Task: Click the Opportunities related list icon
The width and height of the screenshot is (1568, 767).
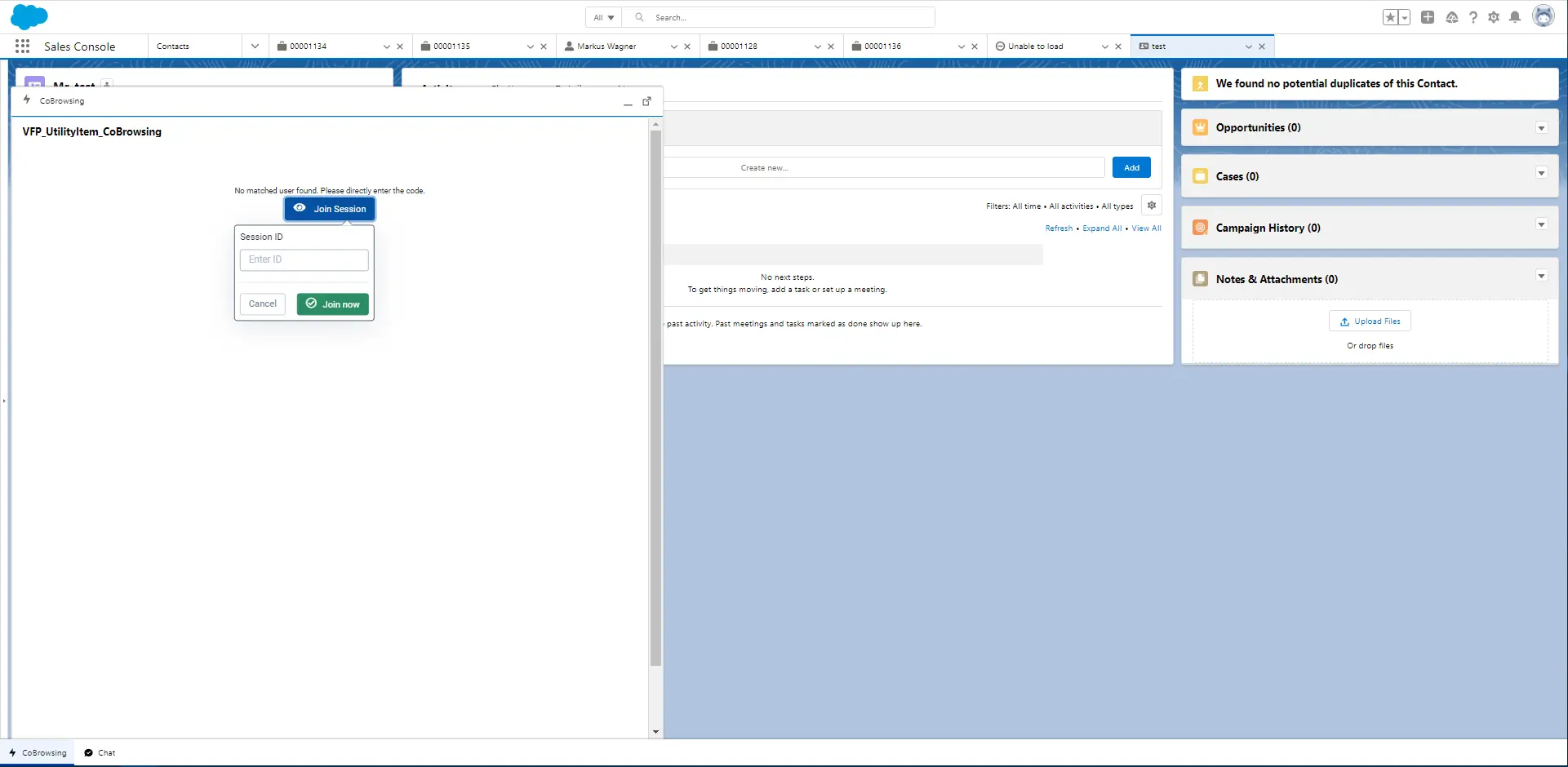Action: [1200, 127]
